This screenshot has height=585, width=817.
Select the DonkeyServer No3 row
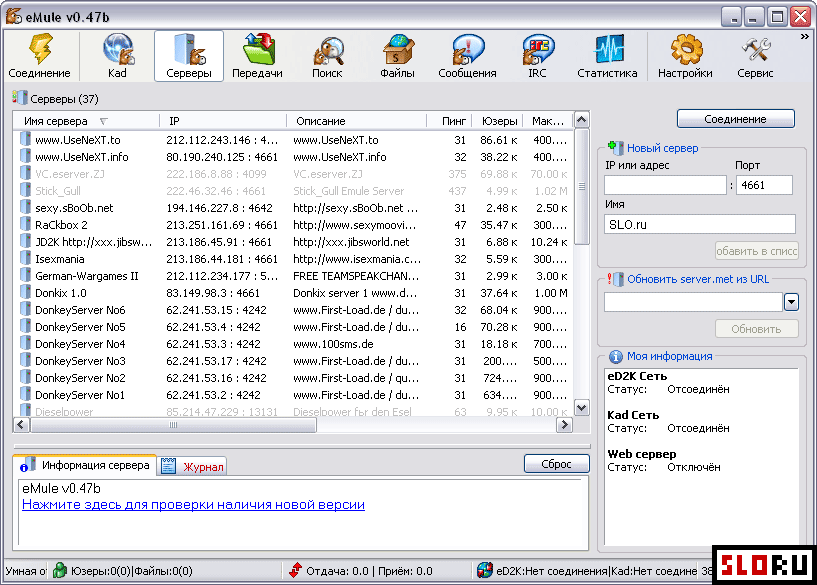click(293, 360)
